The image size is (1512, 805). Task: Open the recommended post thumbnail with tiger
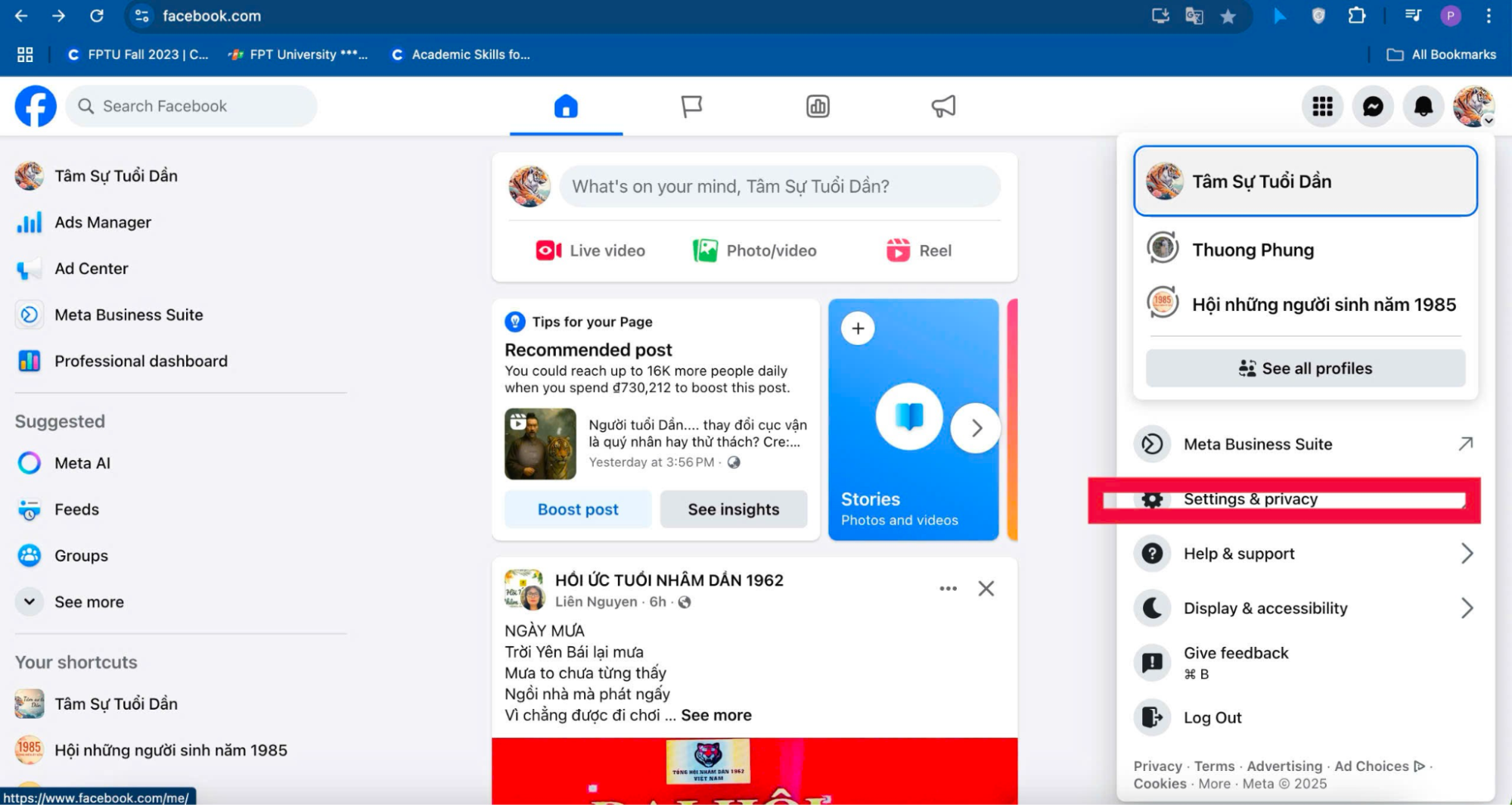tap(540, 444)
